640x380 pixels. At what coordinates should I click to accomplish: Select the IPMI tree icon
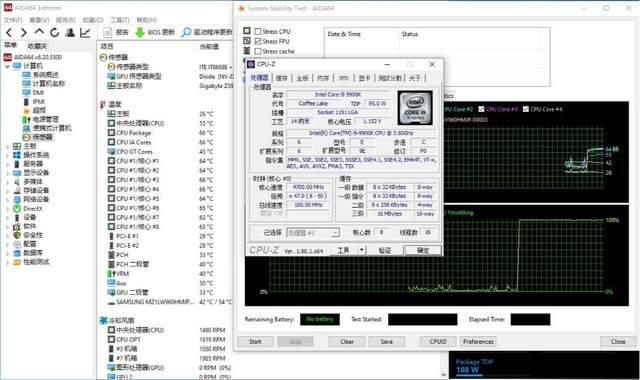point(26,102)
